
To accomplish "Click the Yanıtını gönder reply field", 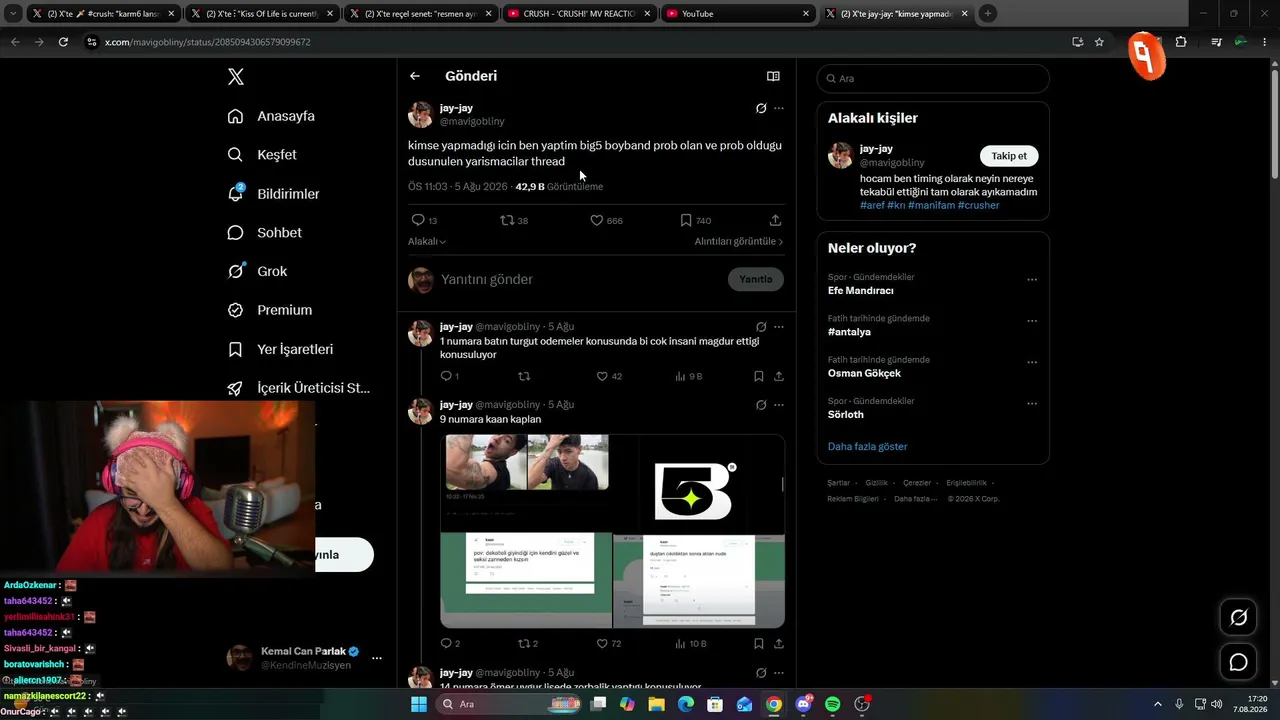I will 580,279.
